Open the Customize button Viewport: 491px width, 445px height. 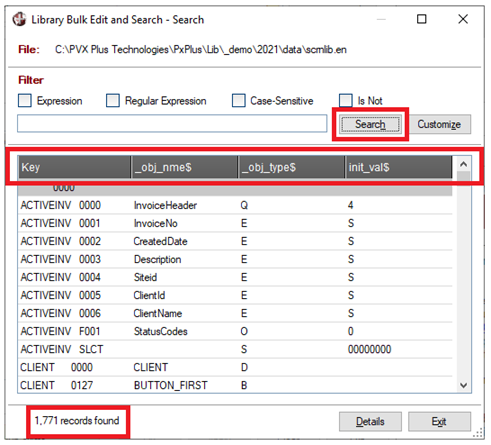click(x=439, y=124)
